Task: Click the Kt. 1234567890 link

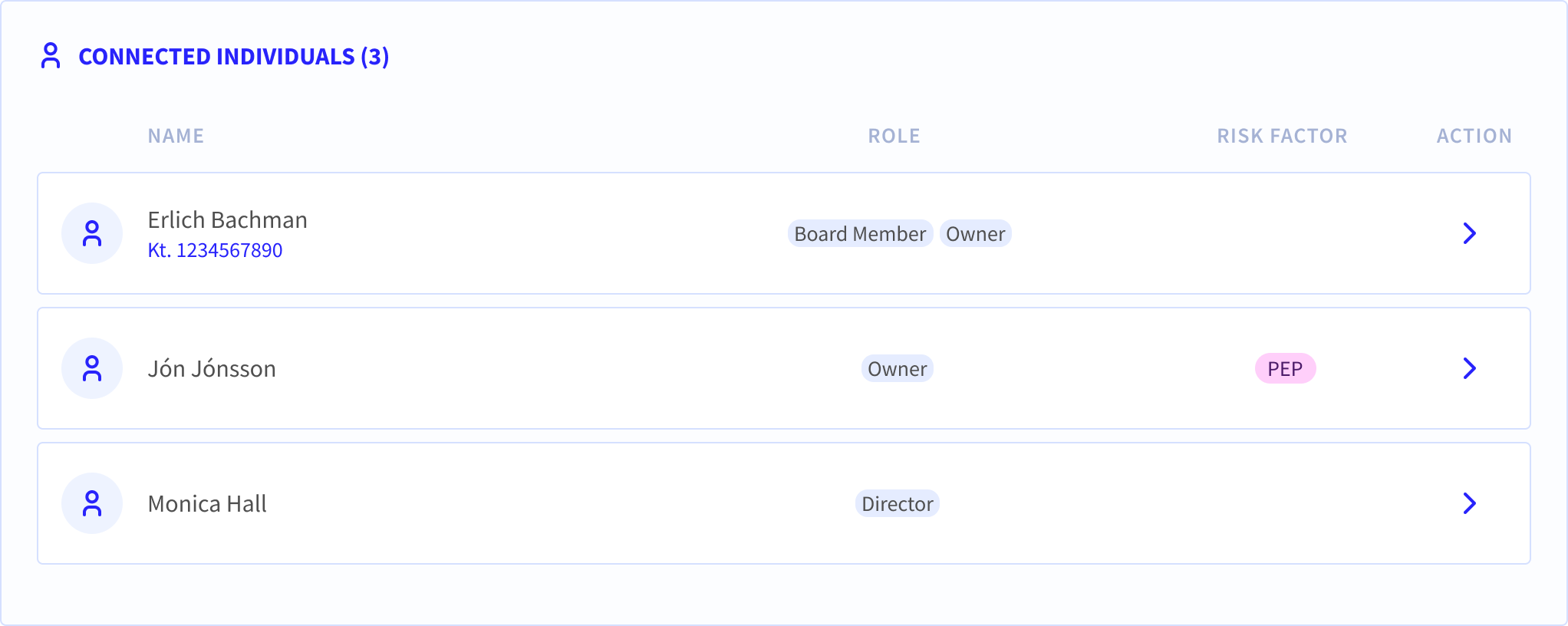Action: click(x=215, y=250)
